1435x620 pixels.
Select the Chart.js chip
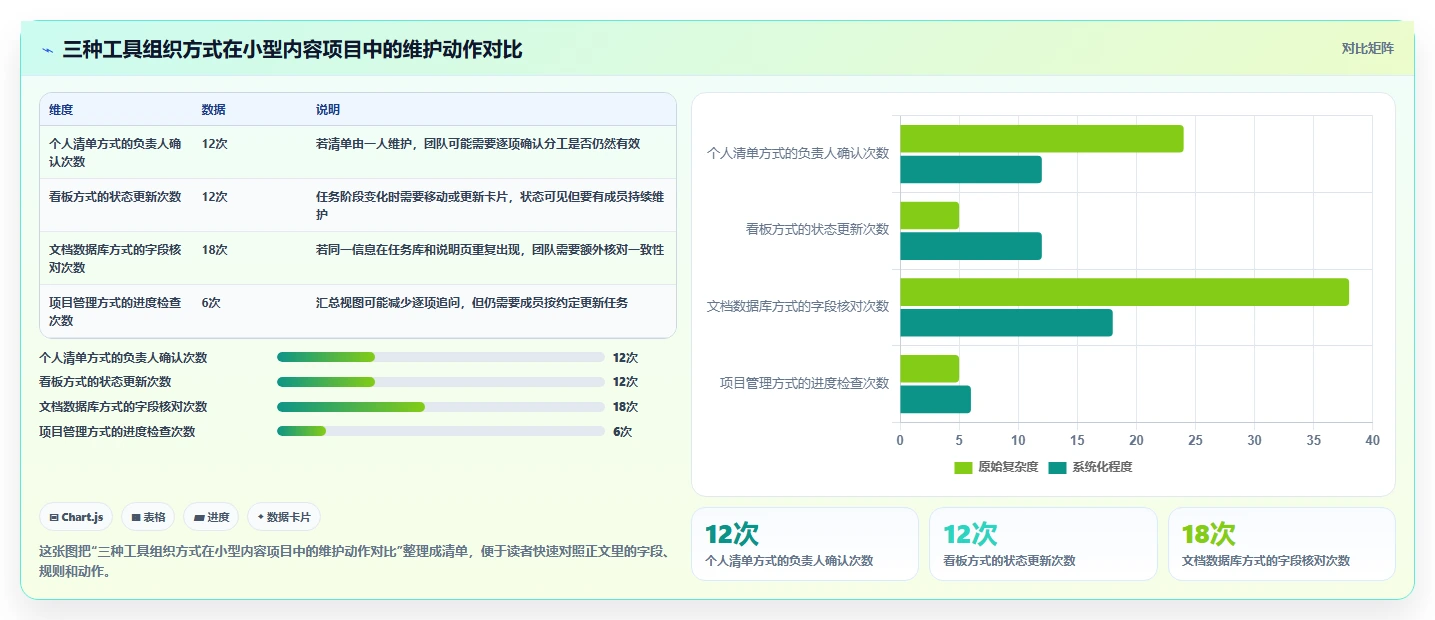pyautogui.click(x=76, y=517)
